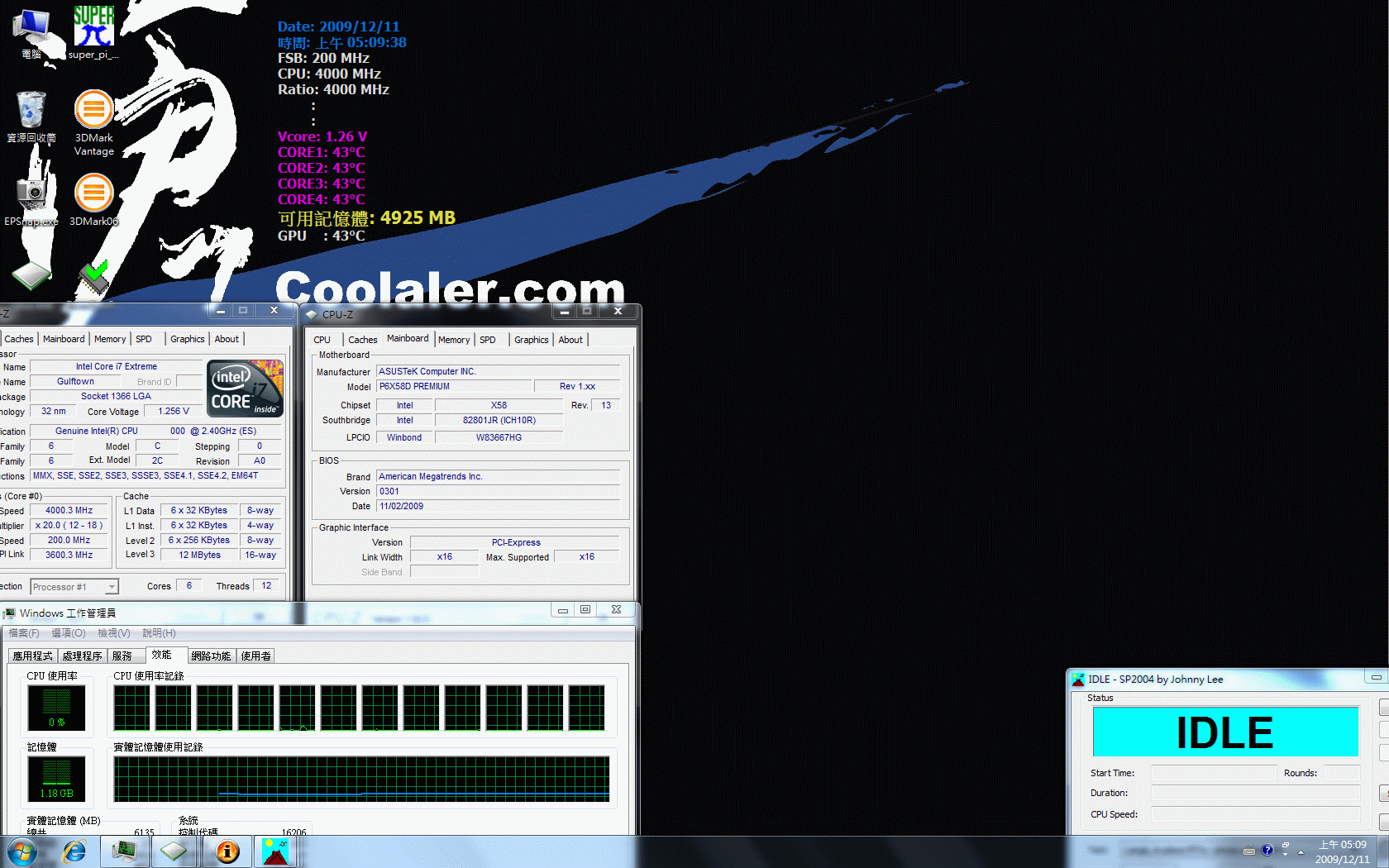This screenshot has height=868, width=1389.
Task: Open the Graphics tab in the right CPU-Z window
Action: (531, 340)
